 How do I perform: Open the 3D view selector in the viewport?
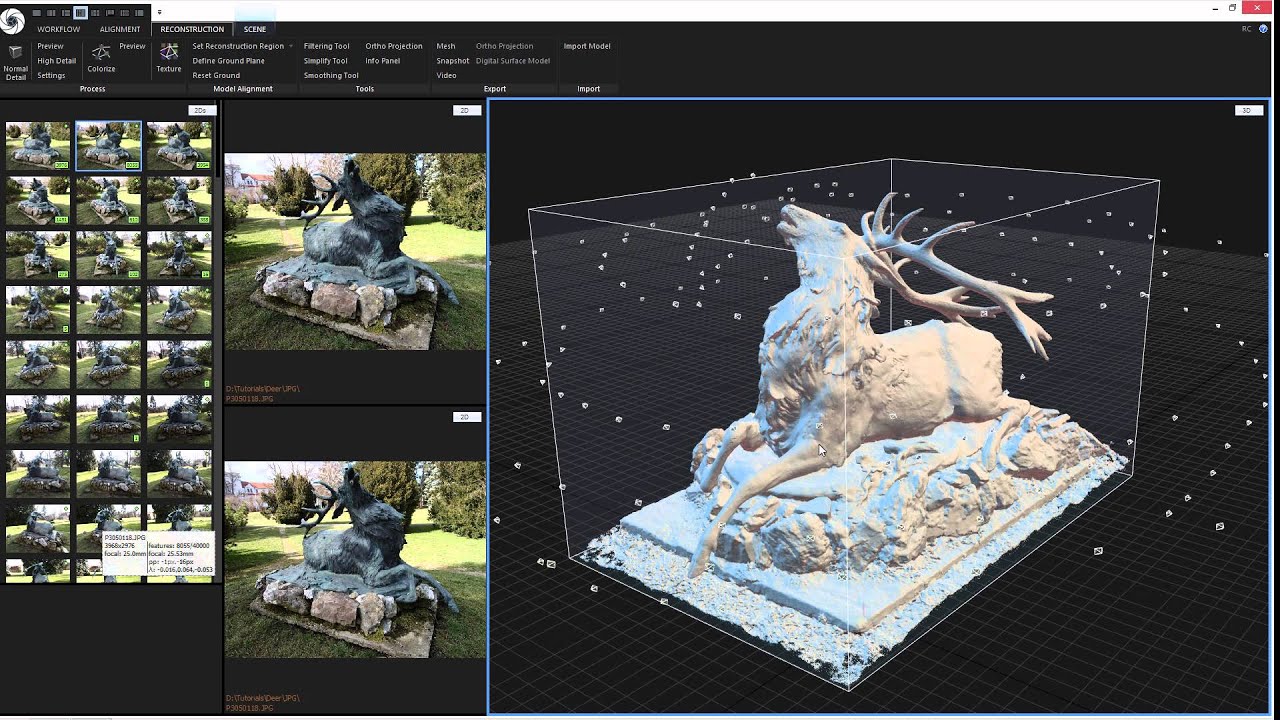point(1247,110)
